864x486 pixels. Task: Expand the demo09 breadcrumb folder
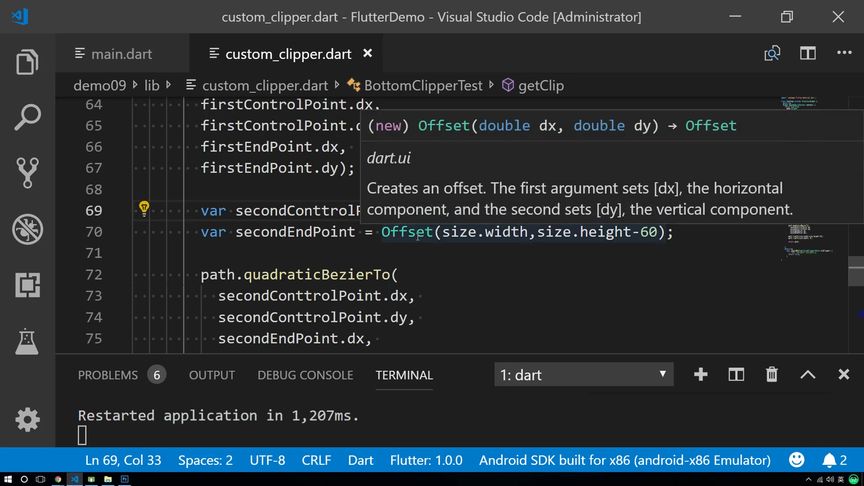tap(105, 86)
